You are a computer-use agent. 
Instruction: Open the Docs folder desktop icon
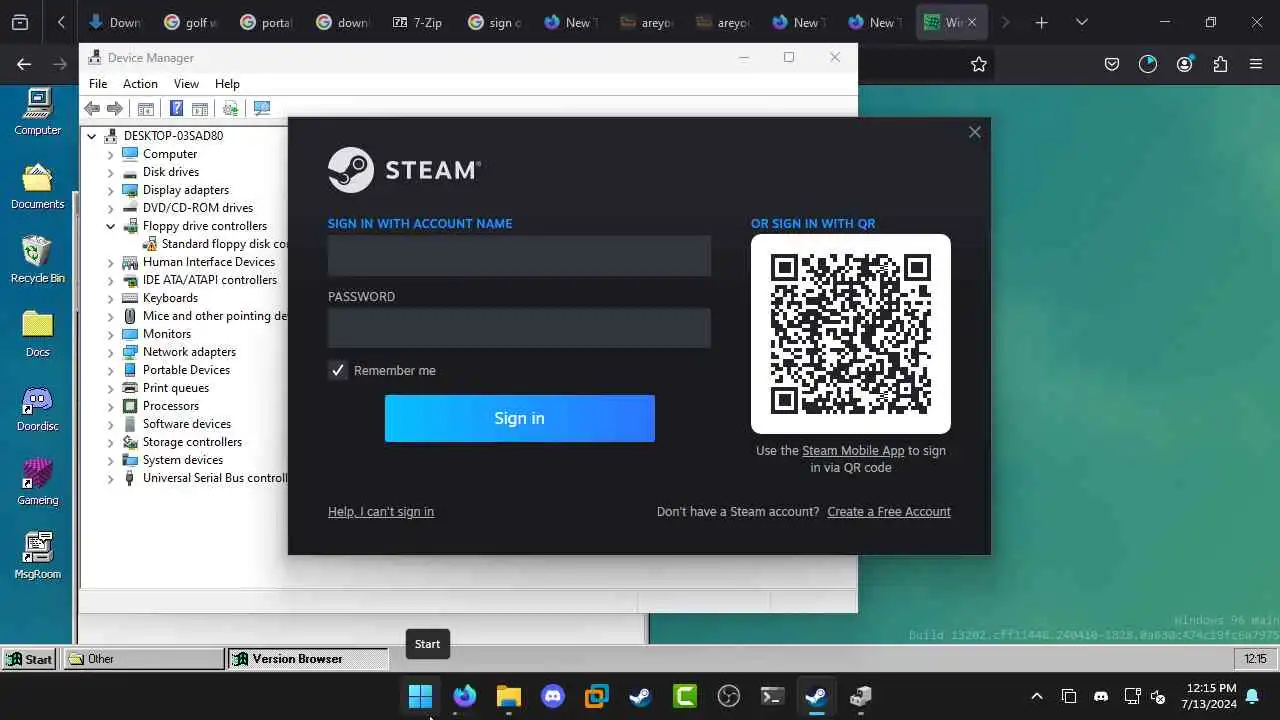(x=38, y=334)
